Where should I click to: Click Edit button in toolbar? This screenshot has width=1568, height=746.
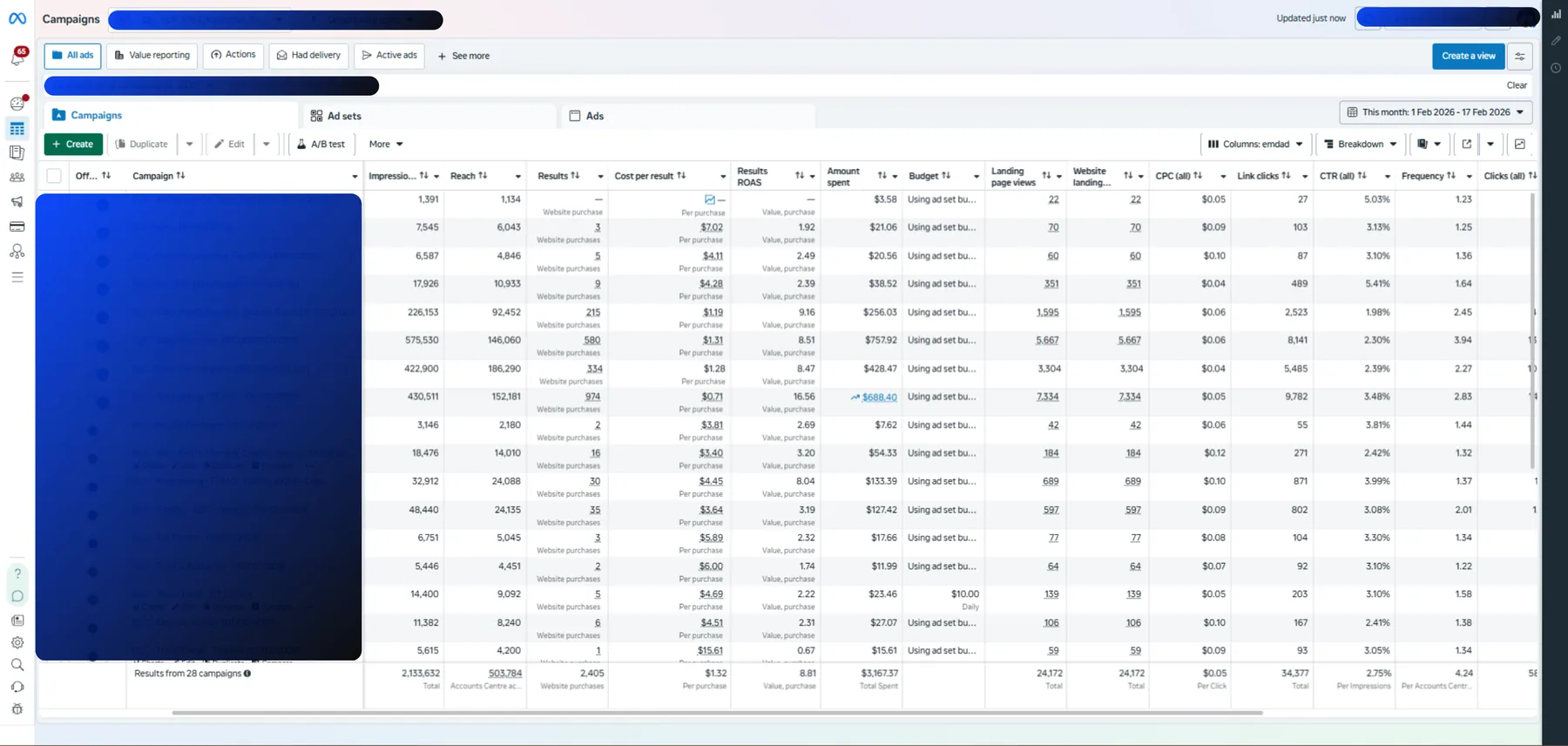tap(230, 144)
